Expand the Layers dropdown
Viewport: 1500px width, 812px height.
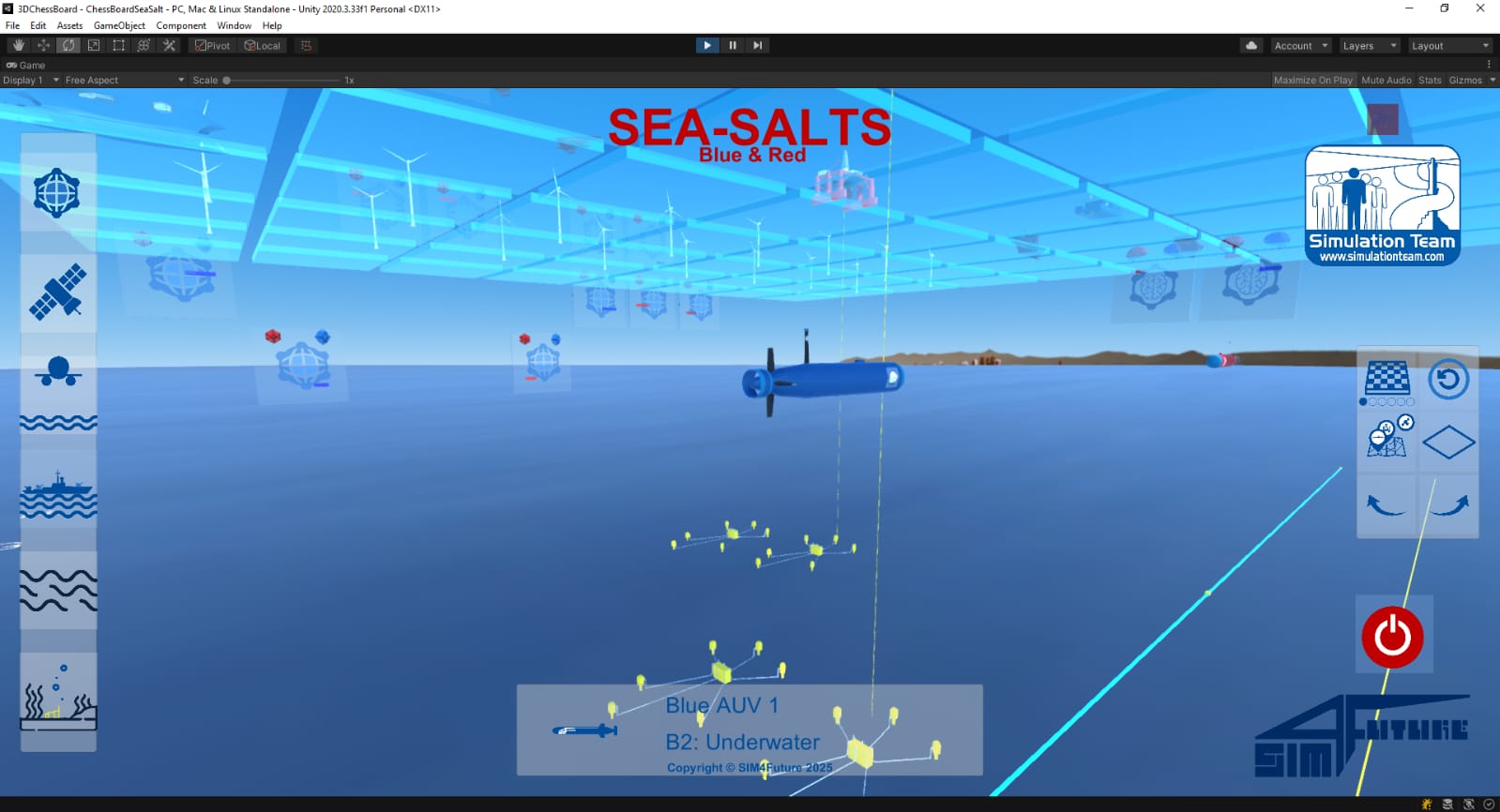pyautogui.click(x=1369, y=45)
